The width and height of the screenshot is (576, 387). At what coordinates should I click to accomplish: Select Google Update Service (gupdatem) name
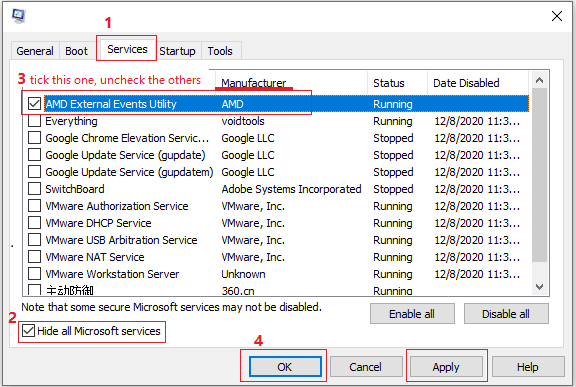(129, 172)
